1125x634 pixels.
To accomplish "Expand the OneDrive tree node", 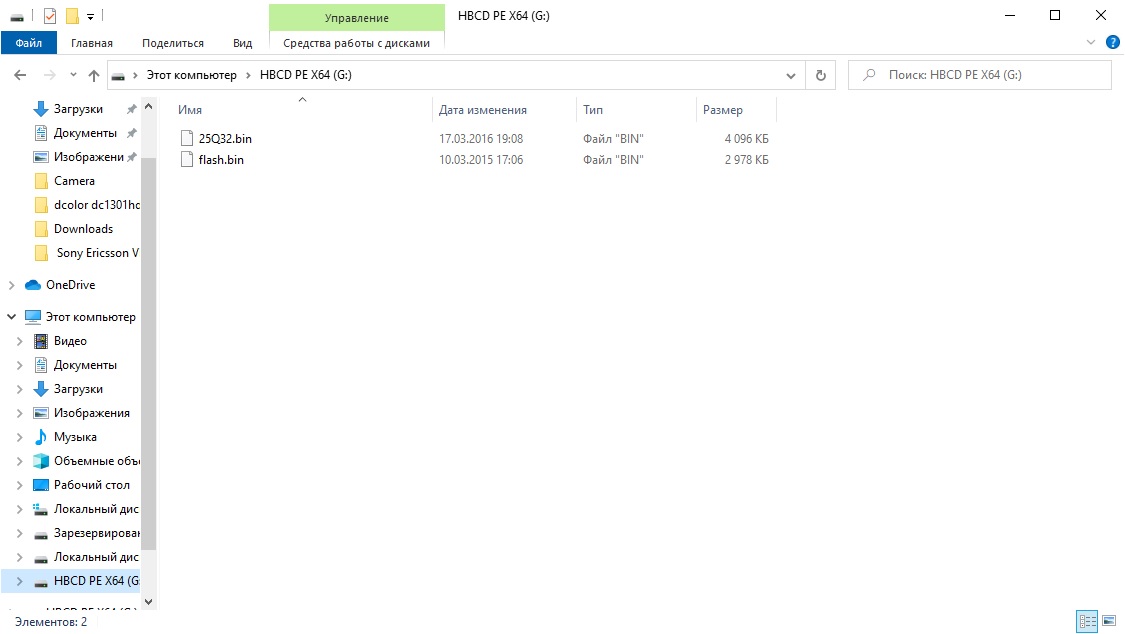I will (12, 285).
